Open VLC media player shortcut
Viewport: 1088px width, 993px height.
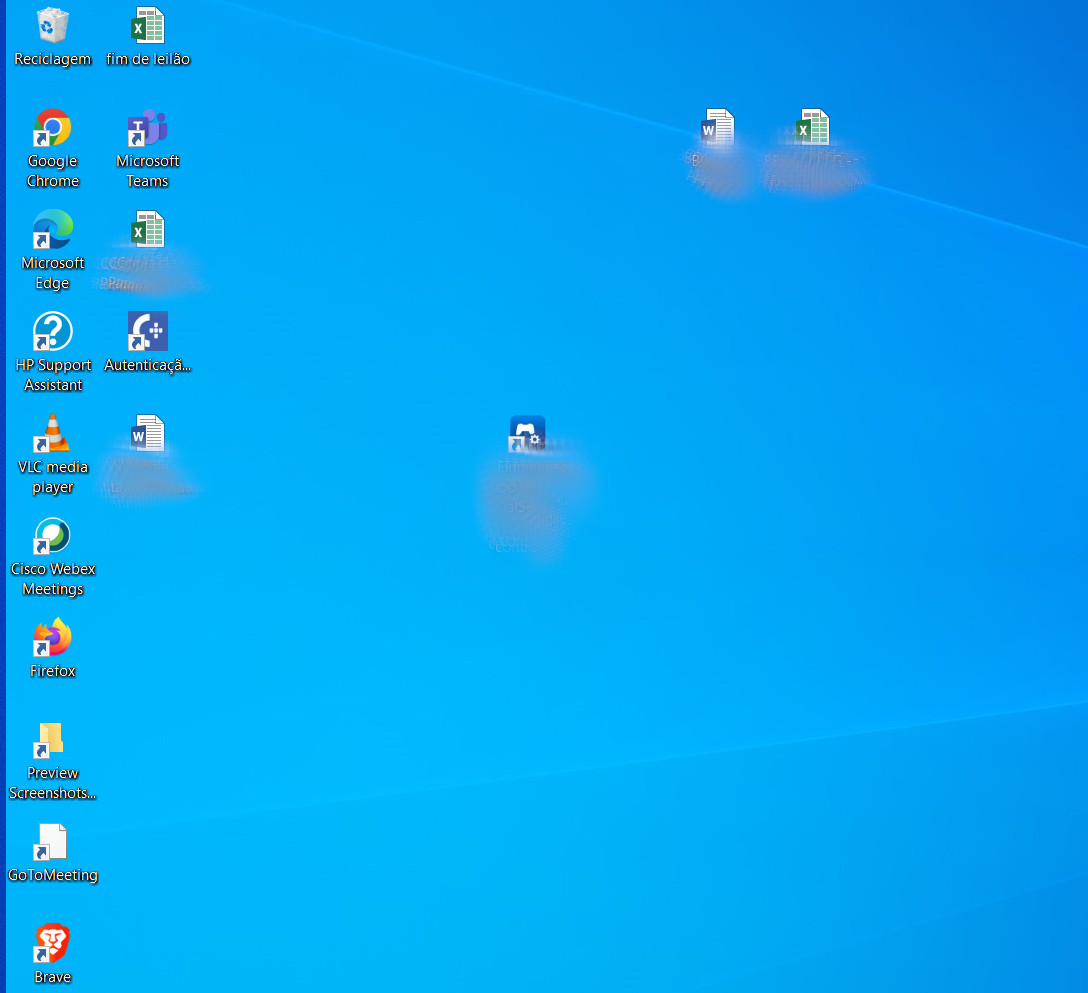53,434
